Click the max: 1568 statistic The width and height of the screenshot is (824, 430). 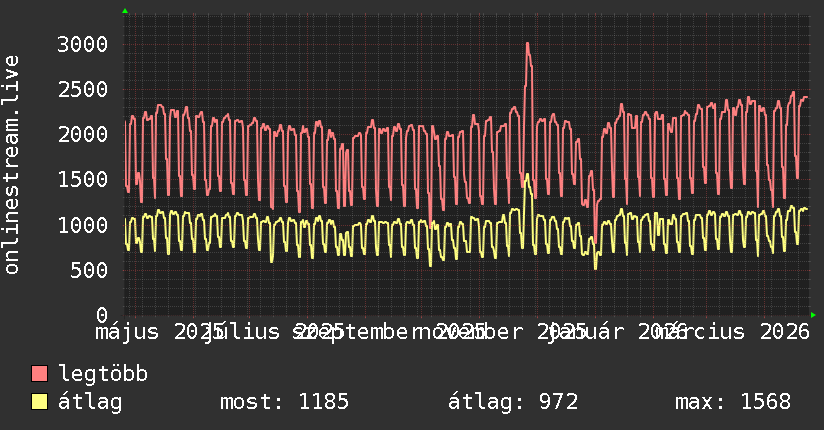[x=733, y=402]
